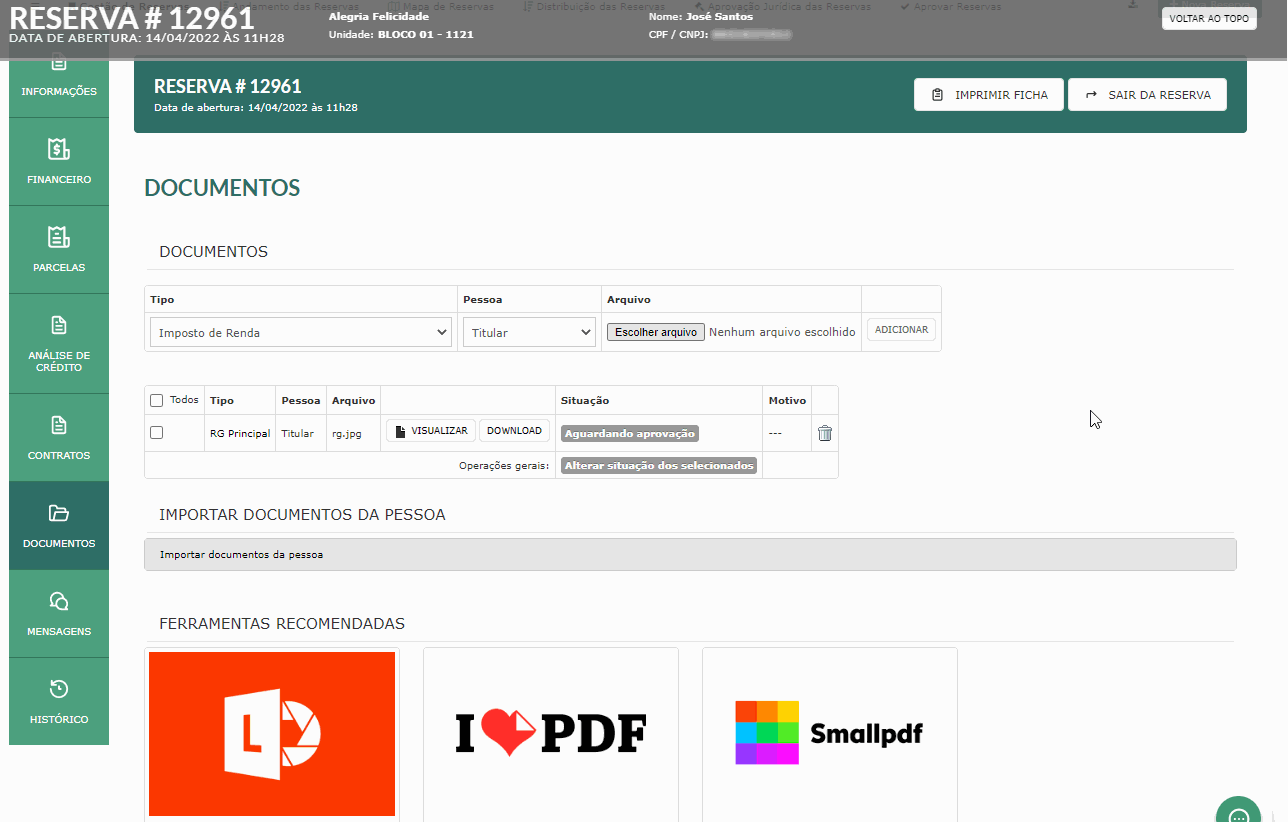This screenshot has width=1288, height=822.
Task: Click the Documentos open folder icon
Action: tap(59, 513)
